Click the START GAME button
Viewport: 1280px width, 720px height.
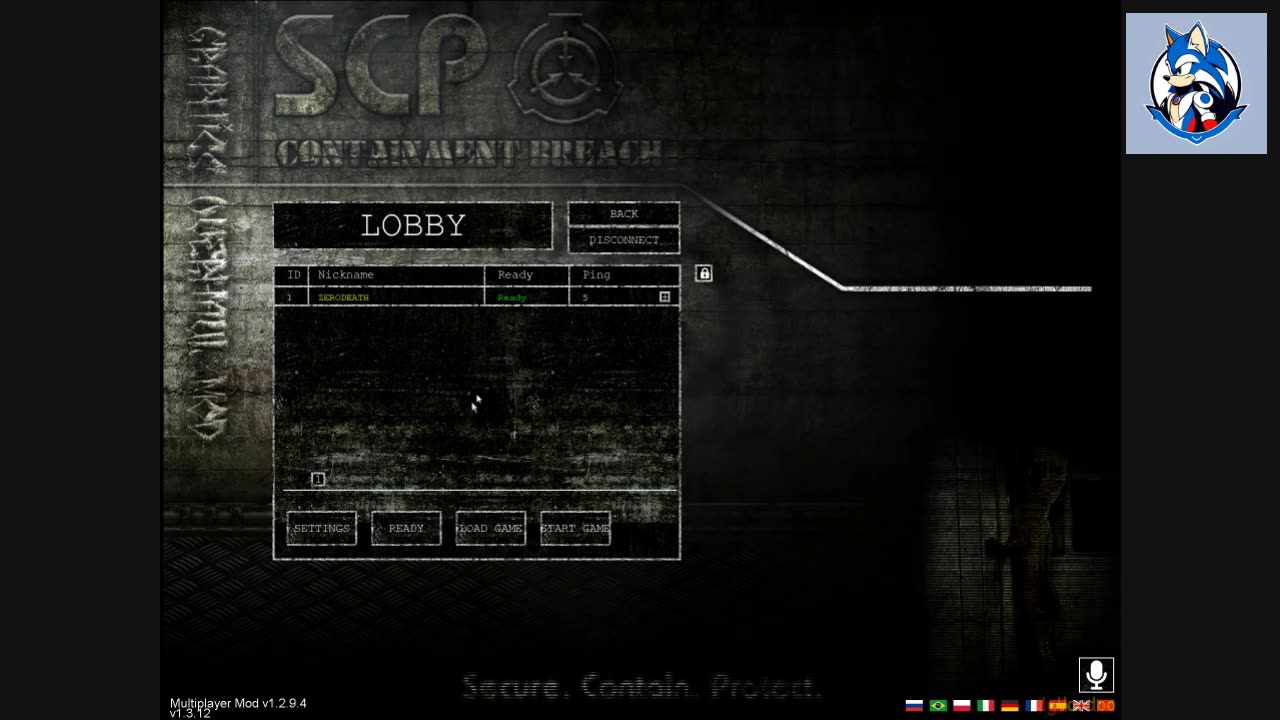[x=575, y=528]
